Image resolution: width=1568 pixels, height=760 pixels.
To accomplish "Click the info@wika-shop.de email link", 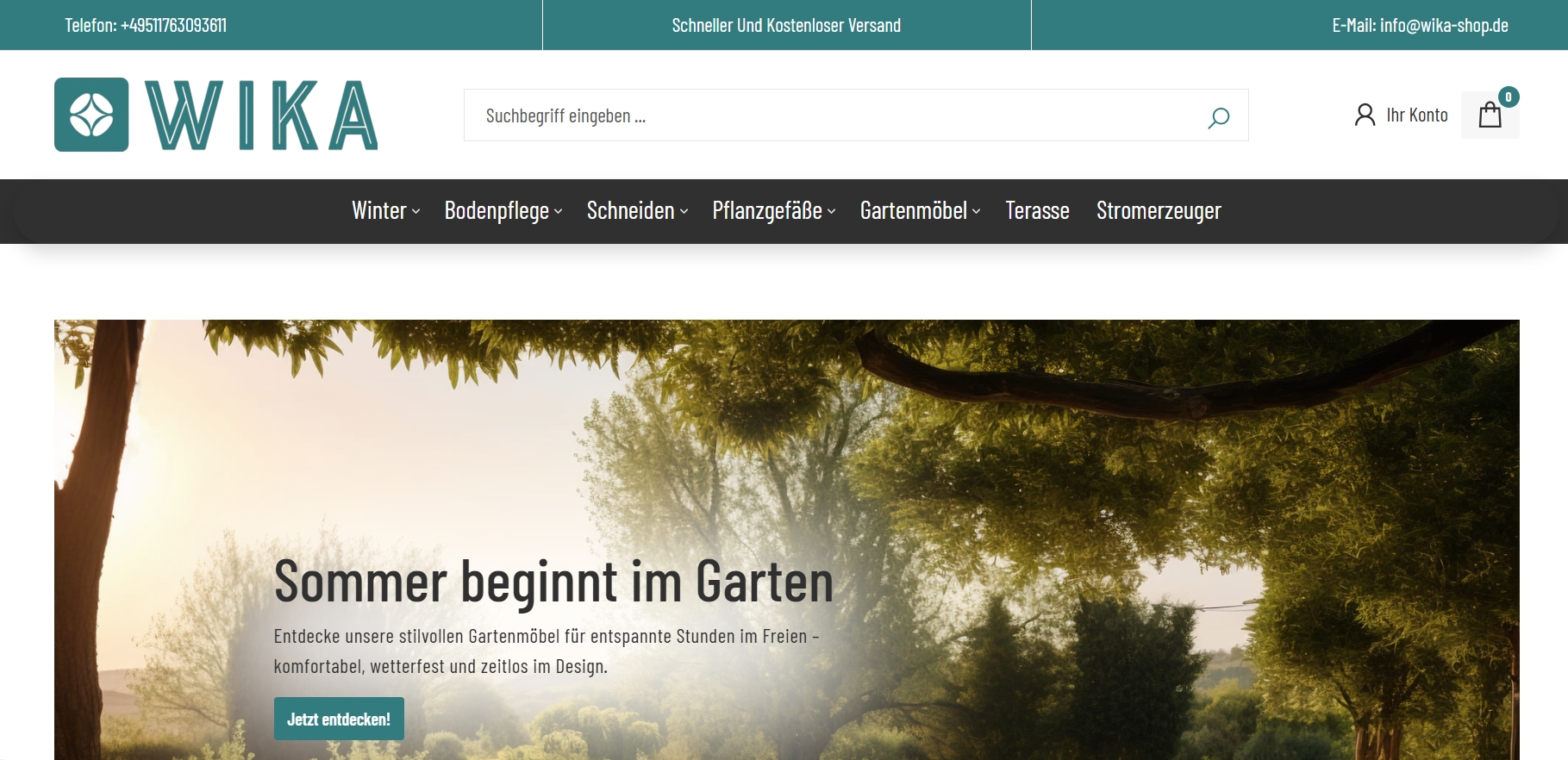I will click(x=1443, y=26).
